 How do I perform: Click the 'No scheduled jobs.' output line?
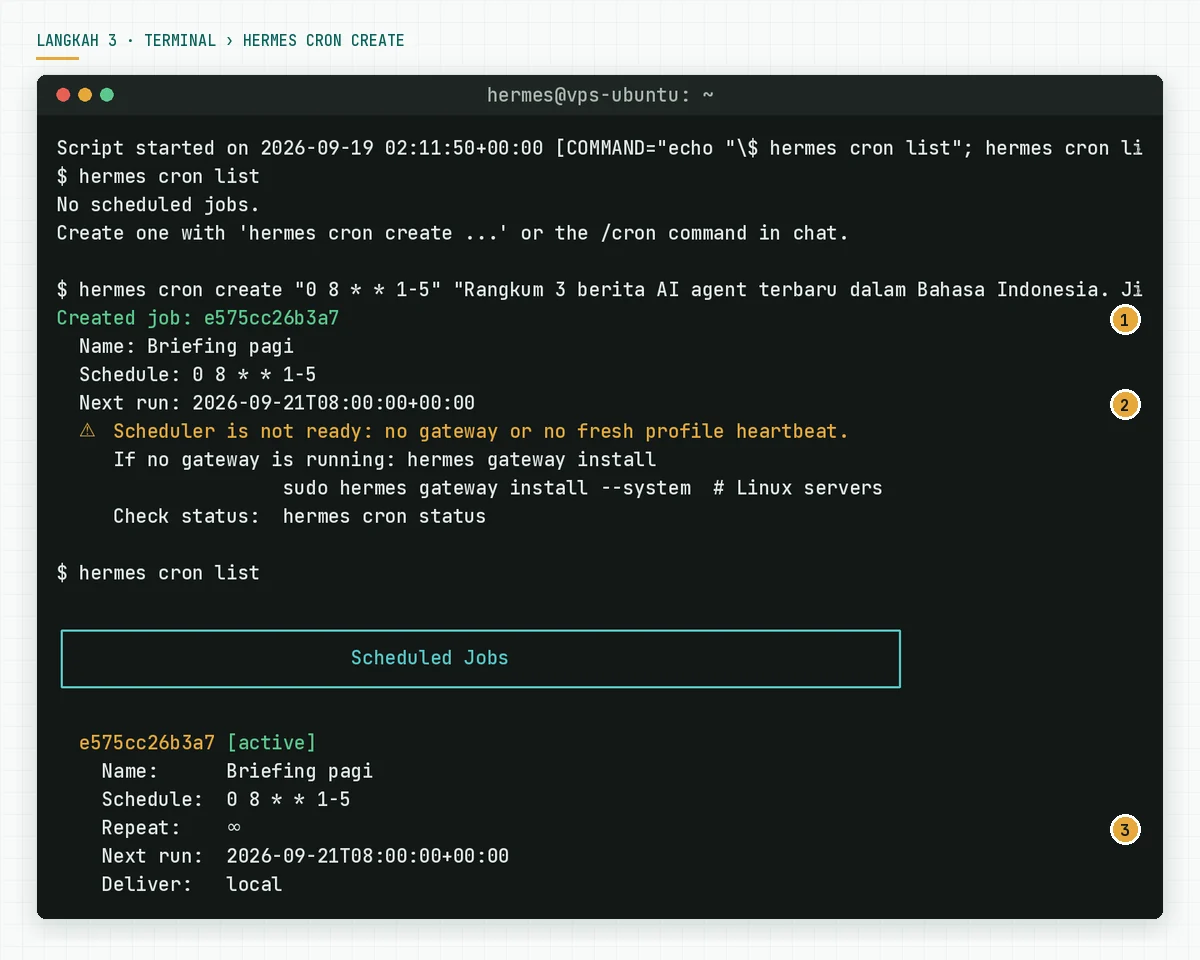pyautogui.click(x=158, y=204)
